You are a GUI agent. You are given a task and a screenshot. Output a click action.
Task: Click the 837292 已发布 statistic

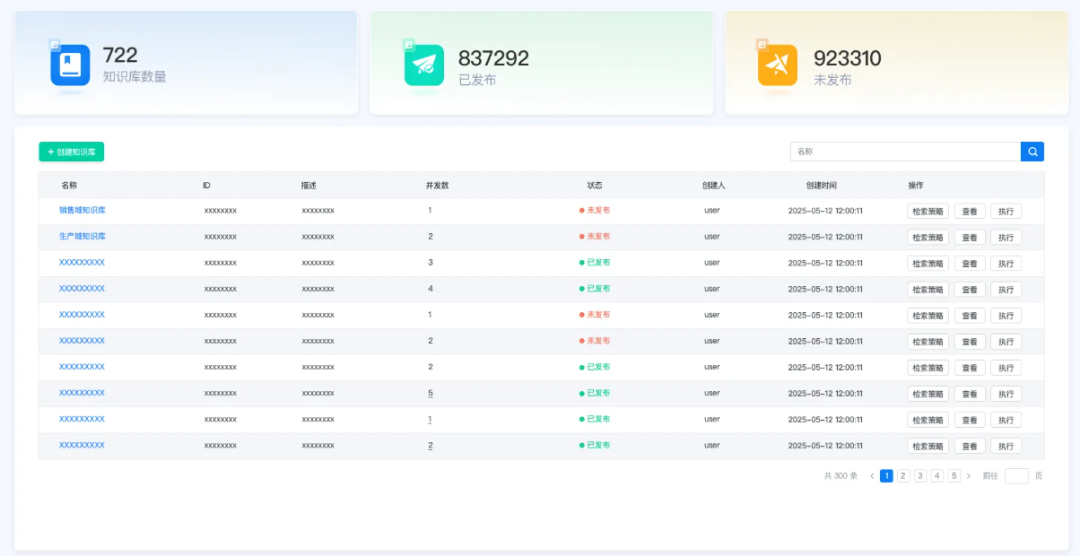coord(494,68)
